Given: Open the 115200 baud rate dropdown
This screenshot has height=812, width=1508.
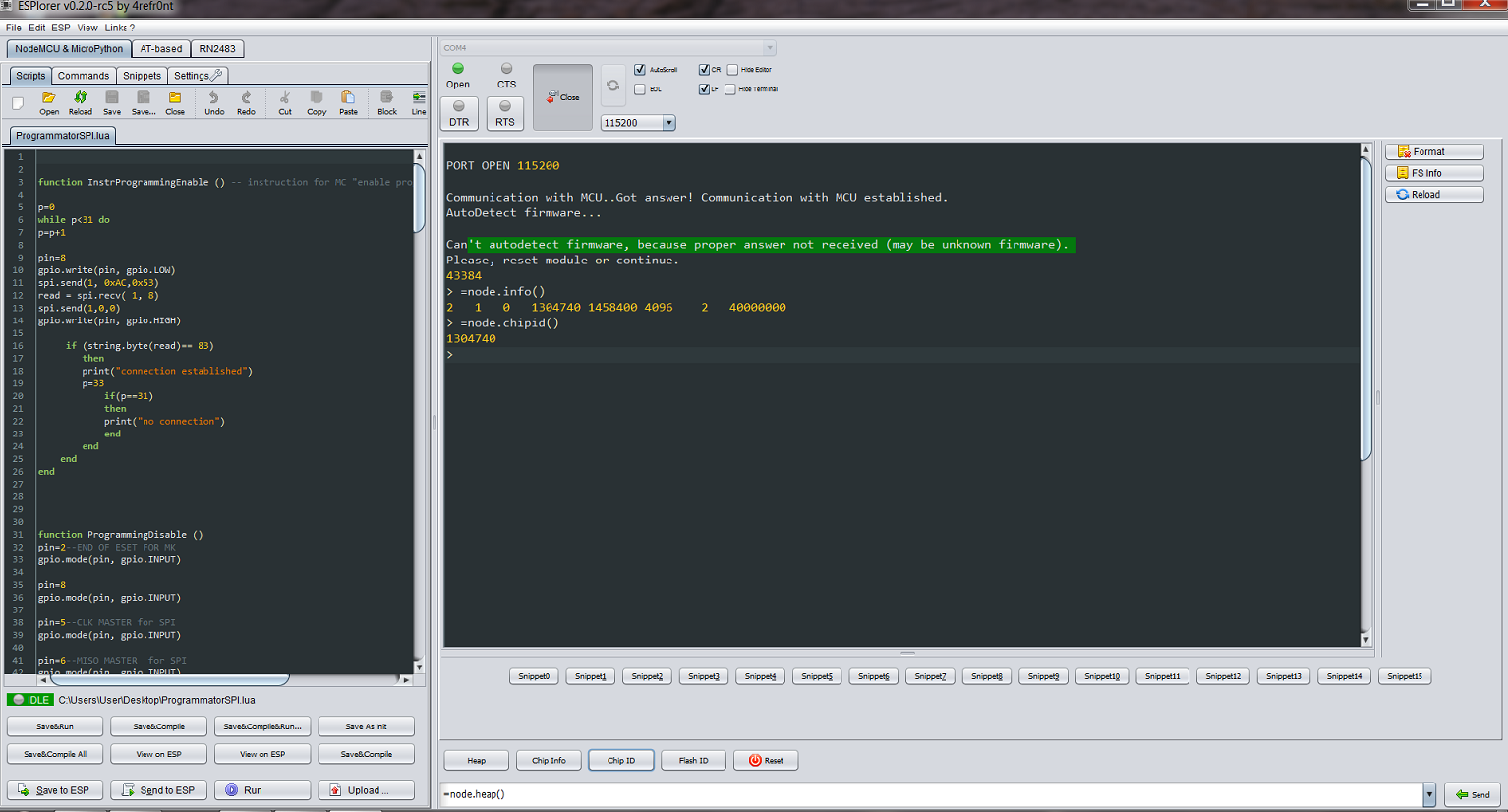Looking at the screenshot, I should (x=668, y=123).
